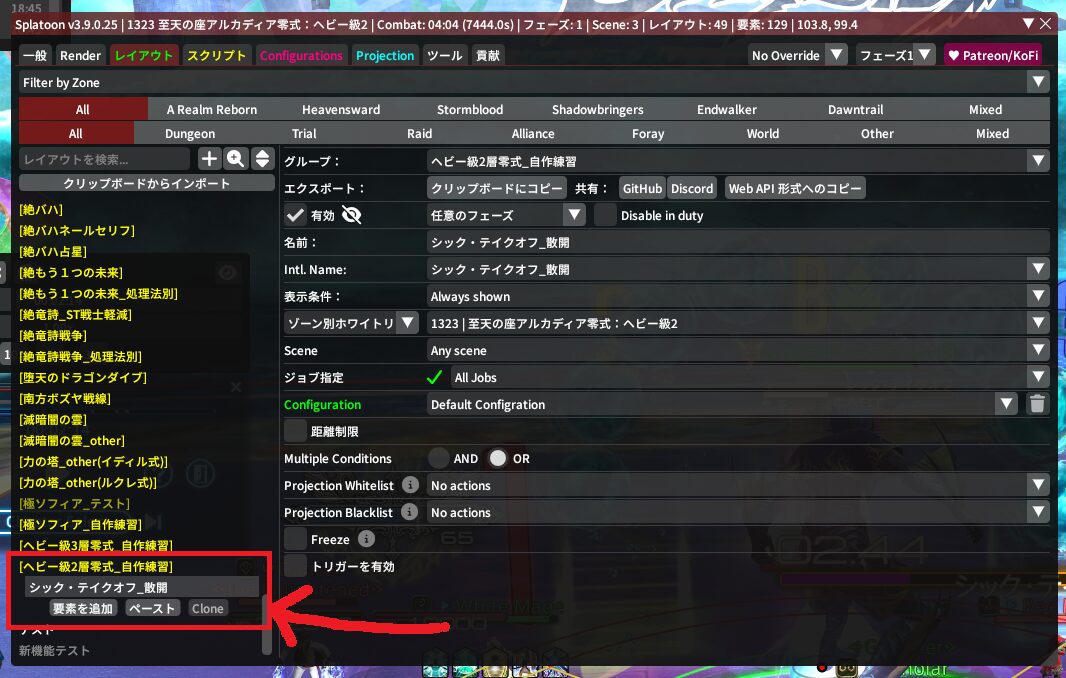The height and width of the screenshot is (678, 1066).
Task: Click the クリップボードからインポート button
Action: coord(147,183)
